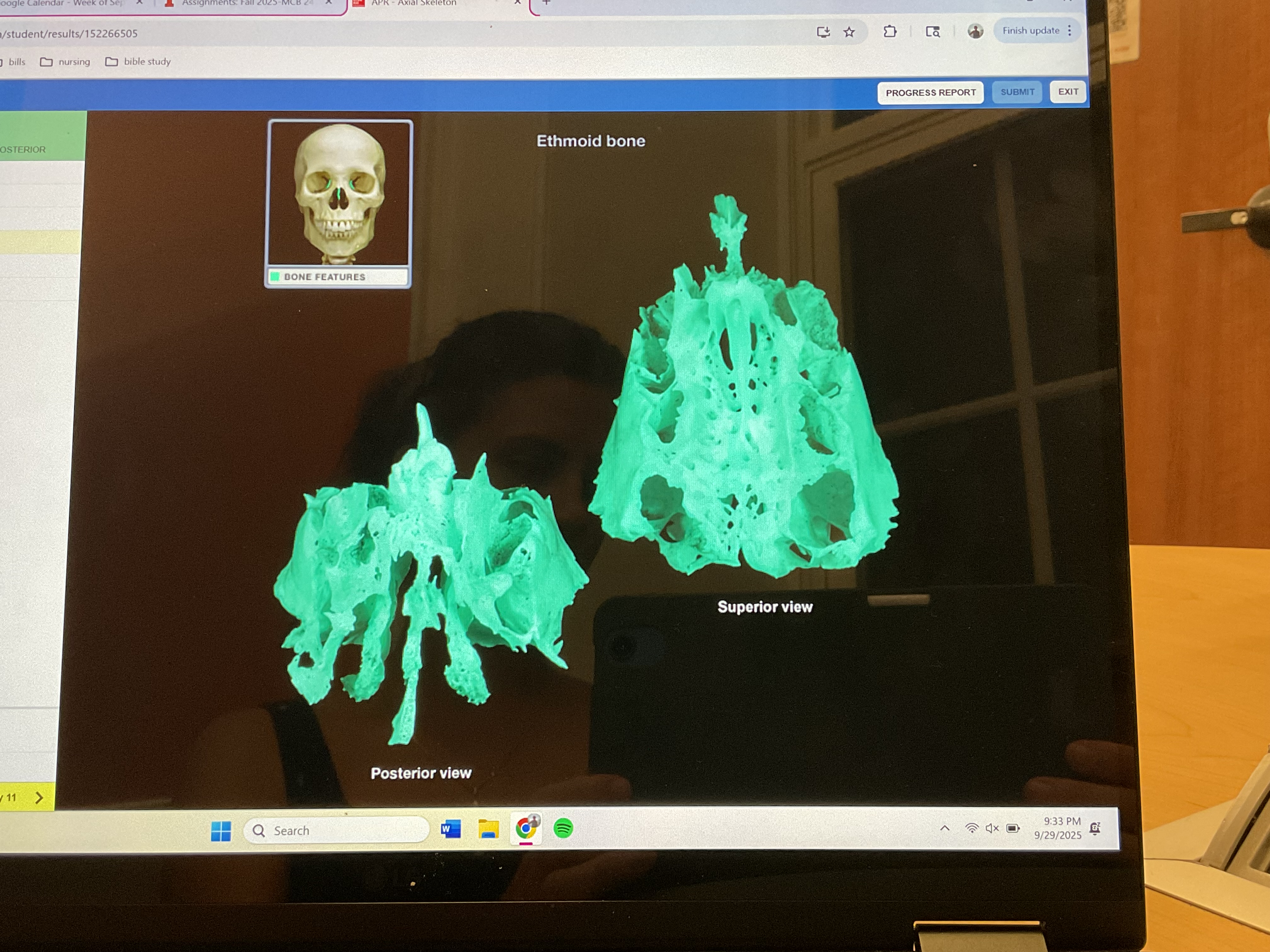Open the File Explorer taskbar icon

point(488,829)
